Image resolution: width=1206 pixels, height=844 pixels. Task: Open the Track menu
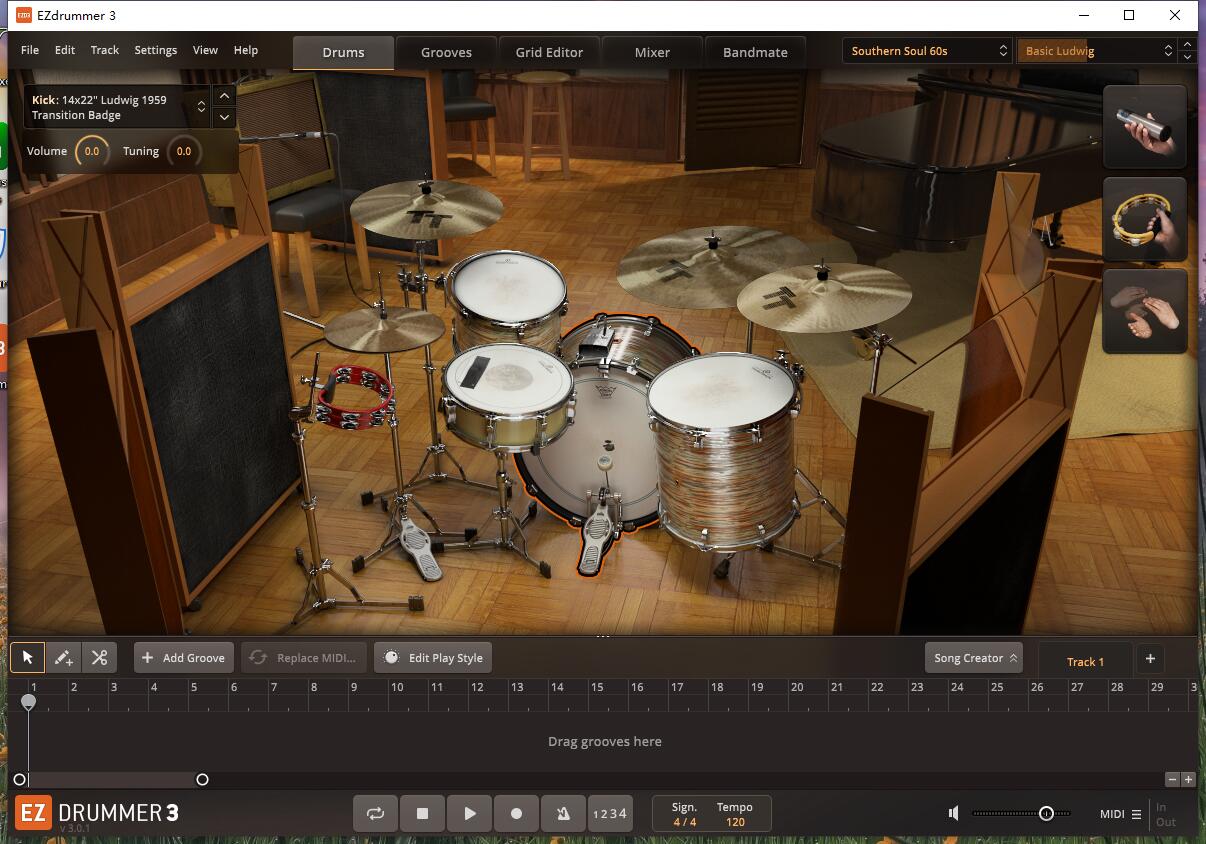pyautogui.click(x=105, y=50)
